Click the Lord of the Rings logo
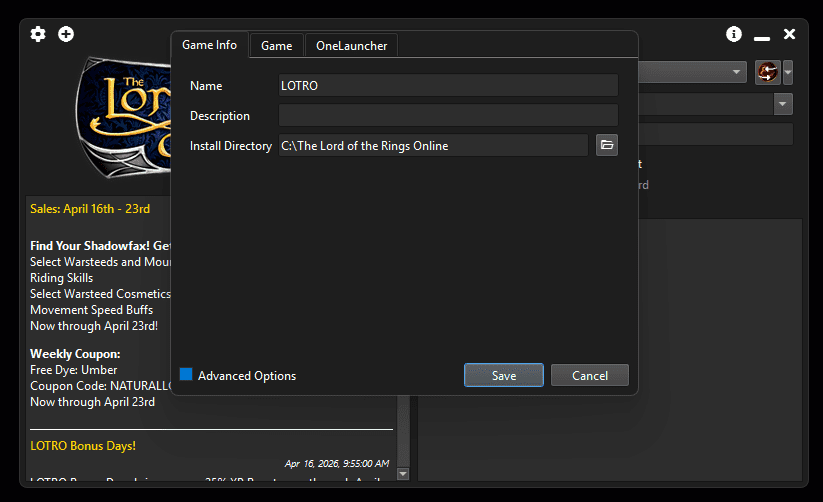The height and width of the screenshot is (502, 823). 124,117
